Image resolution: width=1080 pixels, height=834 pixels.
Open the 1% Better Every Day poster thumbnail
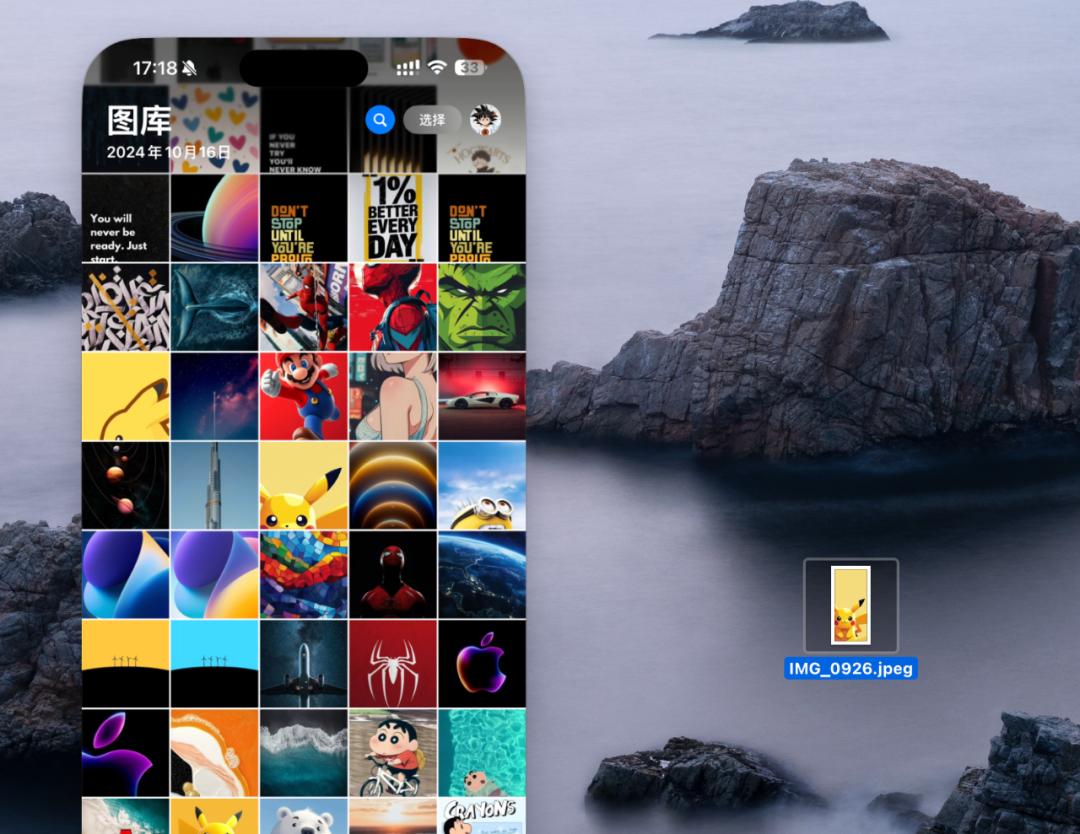coord(392,218)
